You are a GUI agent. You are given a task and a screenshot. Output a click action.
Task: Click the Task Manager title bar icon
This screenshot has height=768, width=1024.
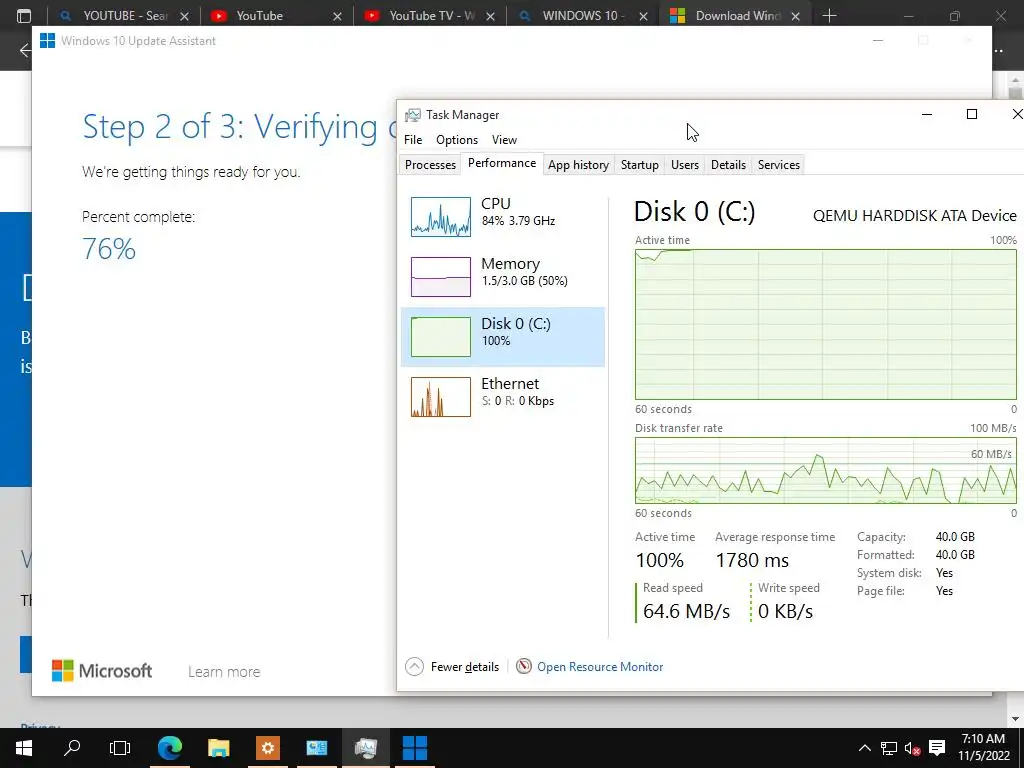click(x=412, y=115)
